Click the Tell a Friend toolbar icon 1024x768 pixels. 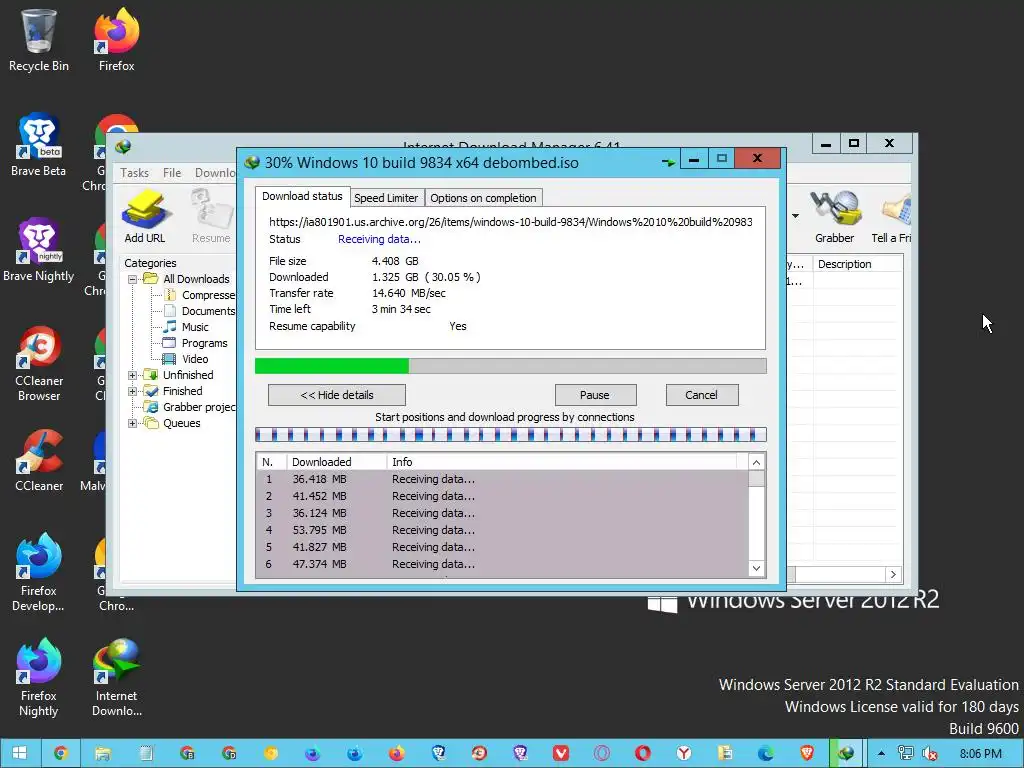[891, 216]
